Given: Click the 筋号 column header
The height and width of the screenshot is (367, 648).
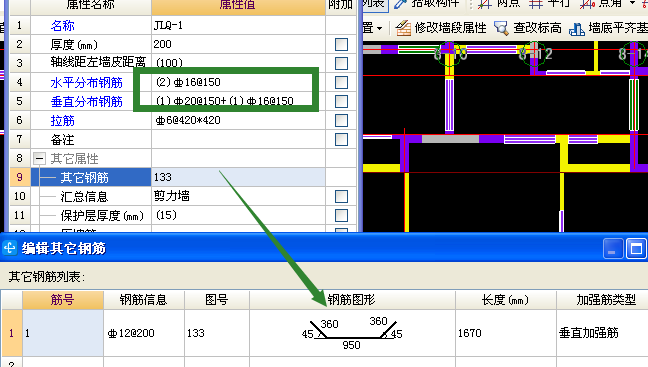Looking at the screenshot, I should click(63, 300).
